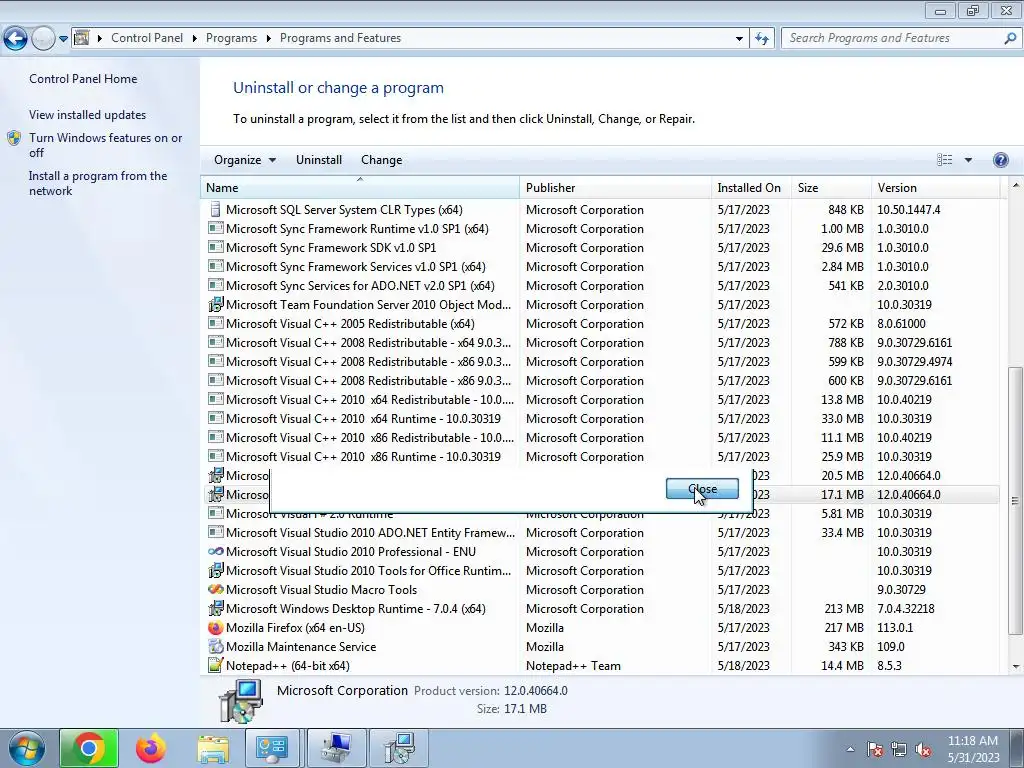
Task: Click the Back navigation arrow
Action: [15, 39]
